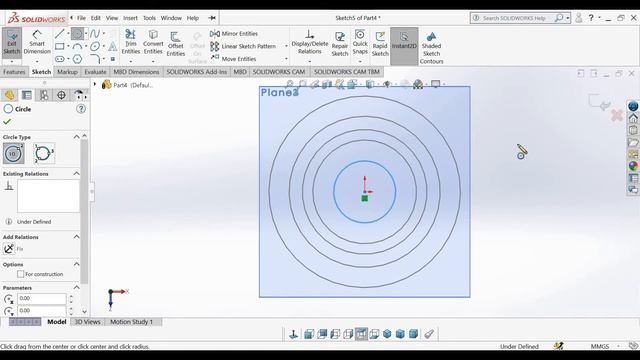640x360 pixels.
Task: Click Linear Sketch Pattern button
Action: pyautogui.click(x=243, y=46)
